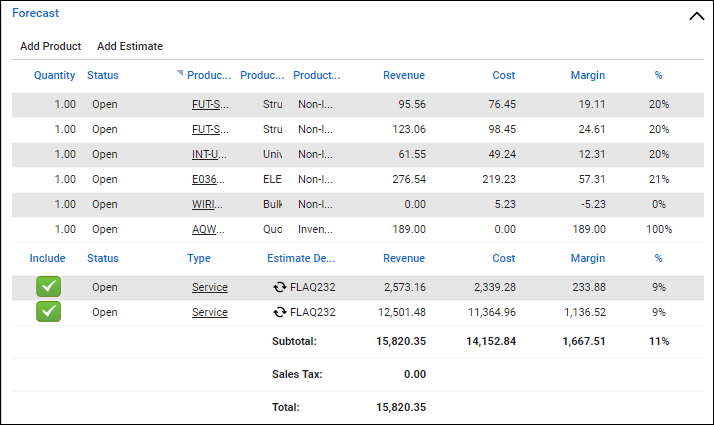The height and width of the screenshot is (425, 714).
Task: Sort products by the Revenue column header
Action: [x=403, y=75]
